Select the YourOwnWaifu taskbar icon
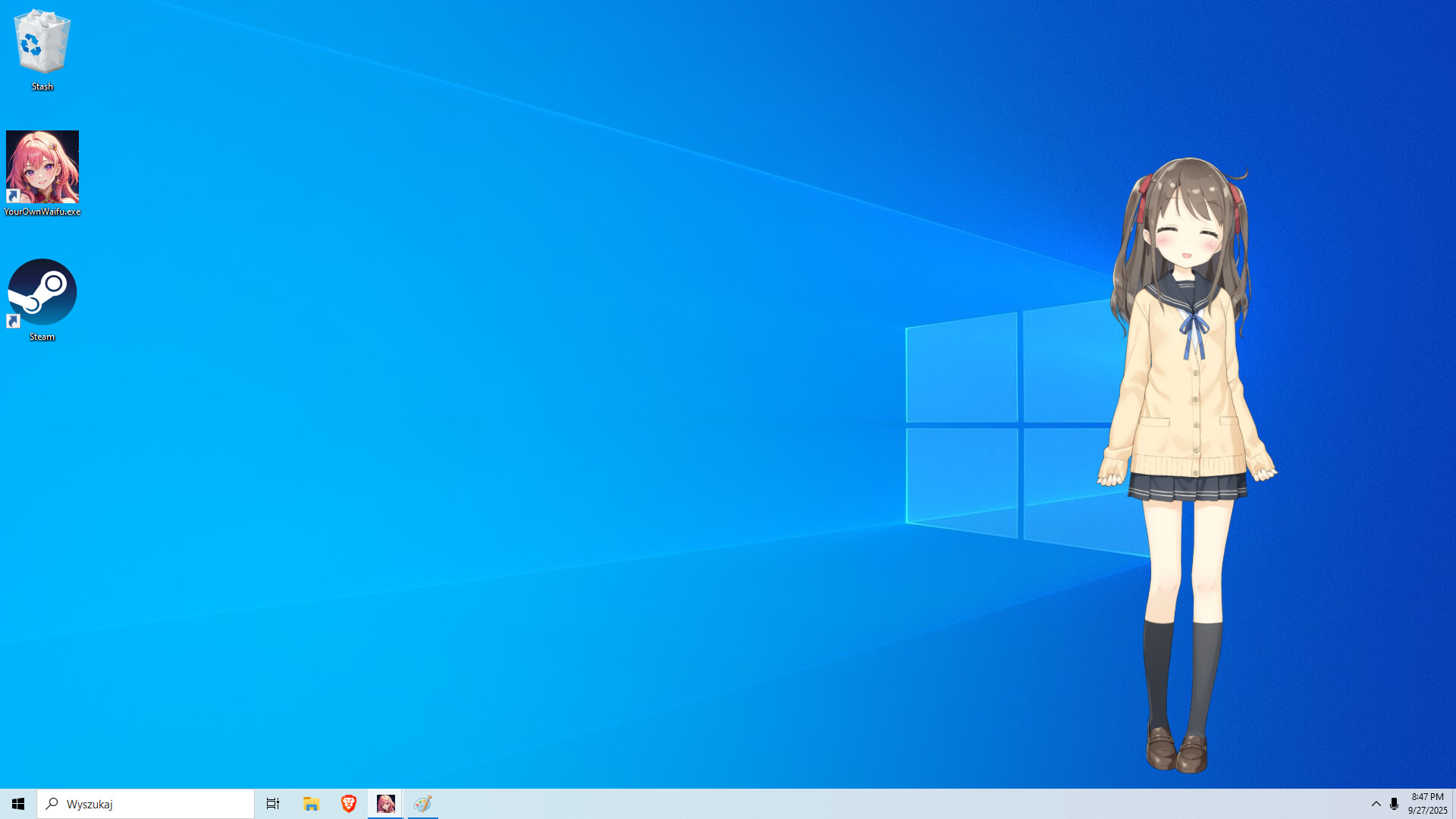 pos(385,803)
